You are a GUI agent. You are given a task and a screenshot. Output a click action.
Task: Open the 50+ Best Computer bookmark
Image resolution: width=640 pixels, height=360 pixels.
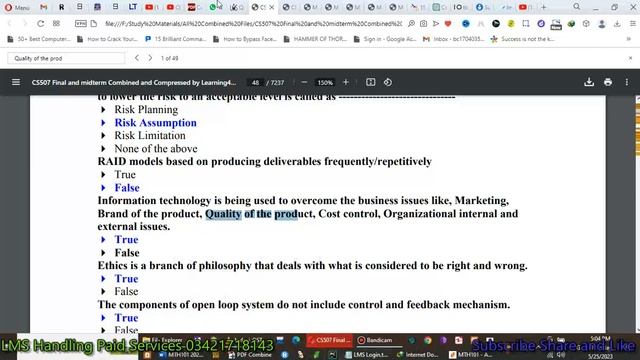[x=39, y=39]
